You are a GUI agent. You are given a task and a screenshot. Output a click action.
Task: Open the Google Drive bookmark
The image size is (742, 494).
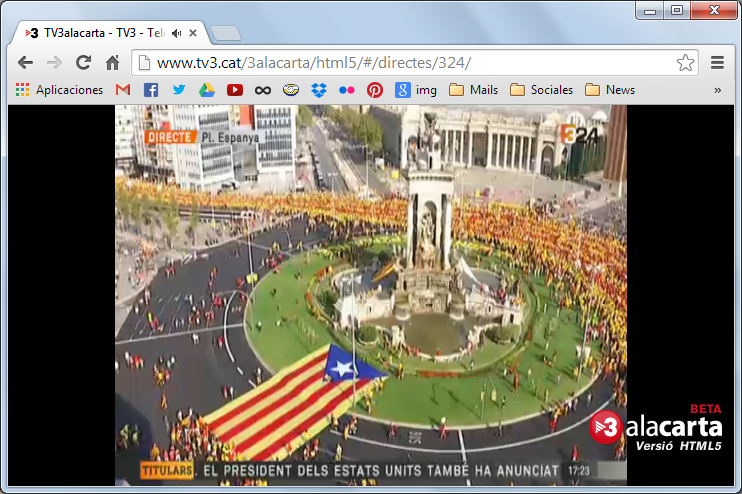tap(207, 90)
